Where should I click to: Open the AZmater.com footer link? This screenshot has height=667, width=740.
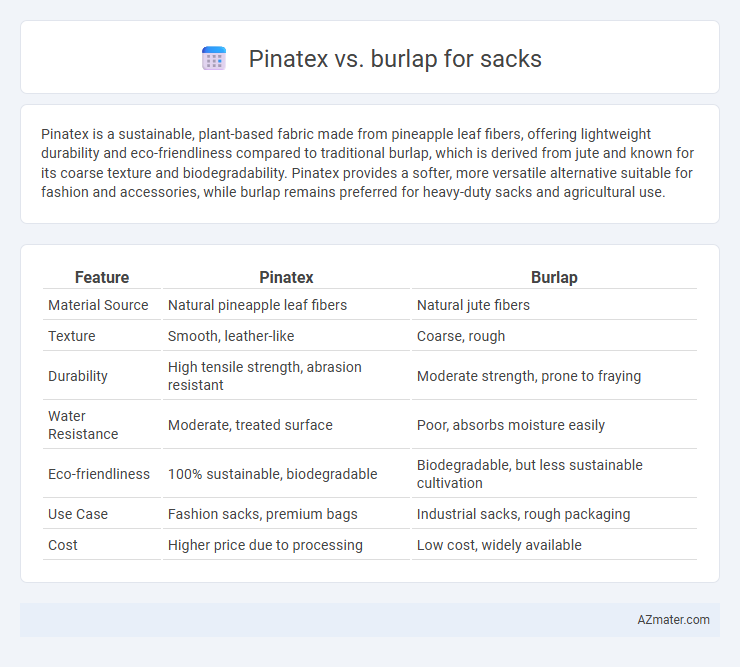673,620
